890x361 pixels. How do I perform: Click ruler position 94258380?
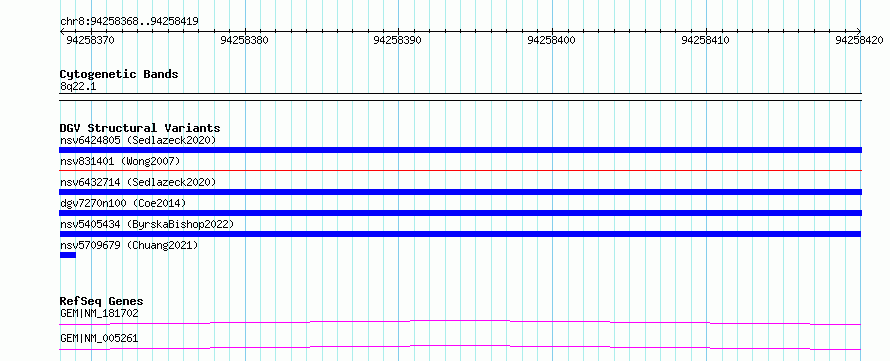pyautogui.click(x=244, y=40)
